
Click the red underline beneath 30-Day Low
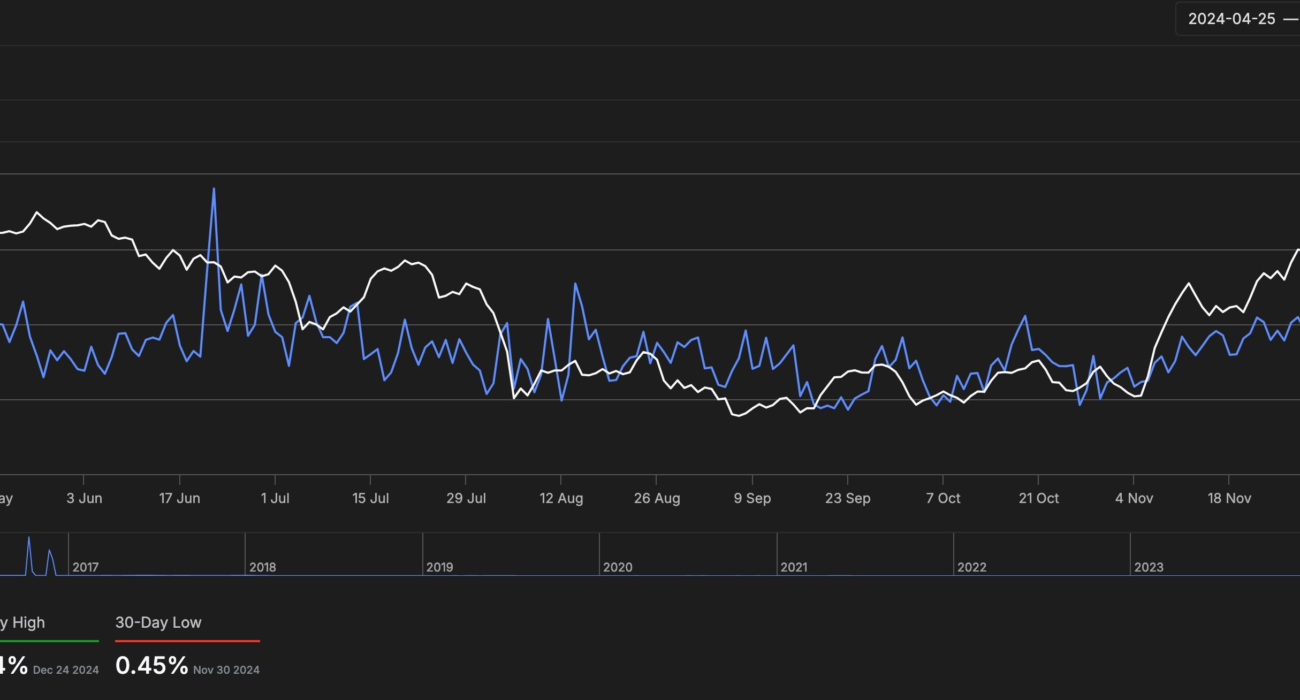click(187, 641)
